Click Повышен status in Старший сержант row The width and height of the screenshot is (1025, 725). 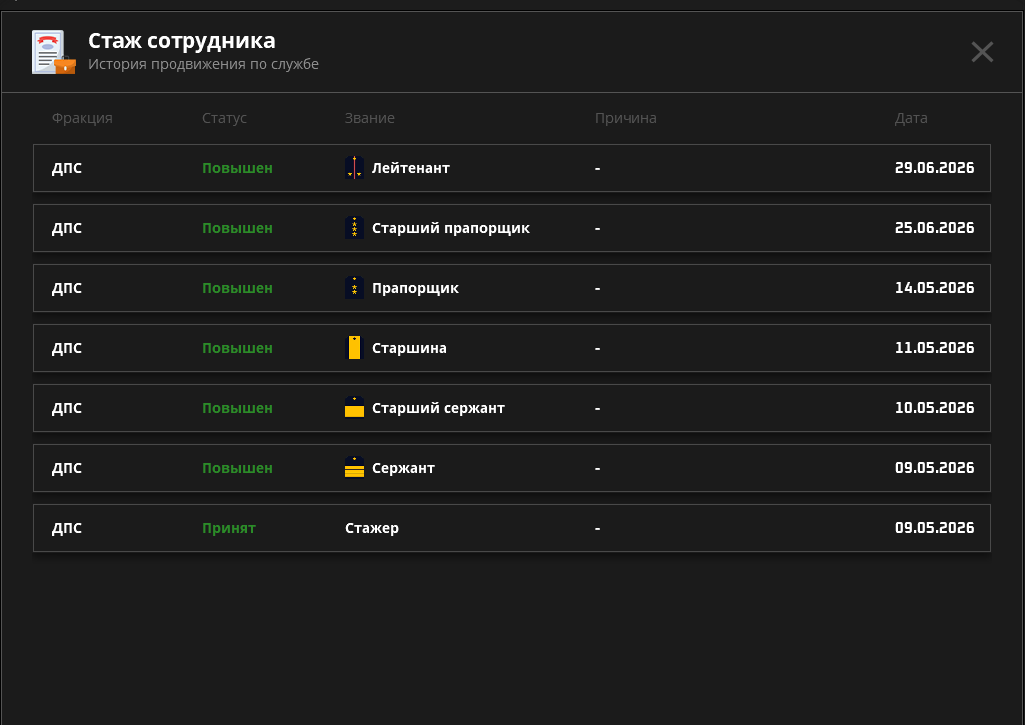[237, 408]
